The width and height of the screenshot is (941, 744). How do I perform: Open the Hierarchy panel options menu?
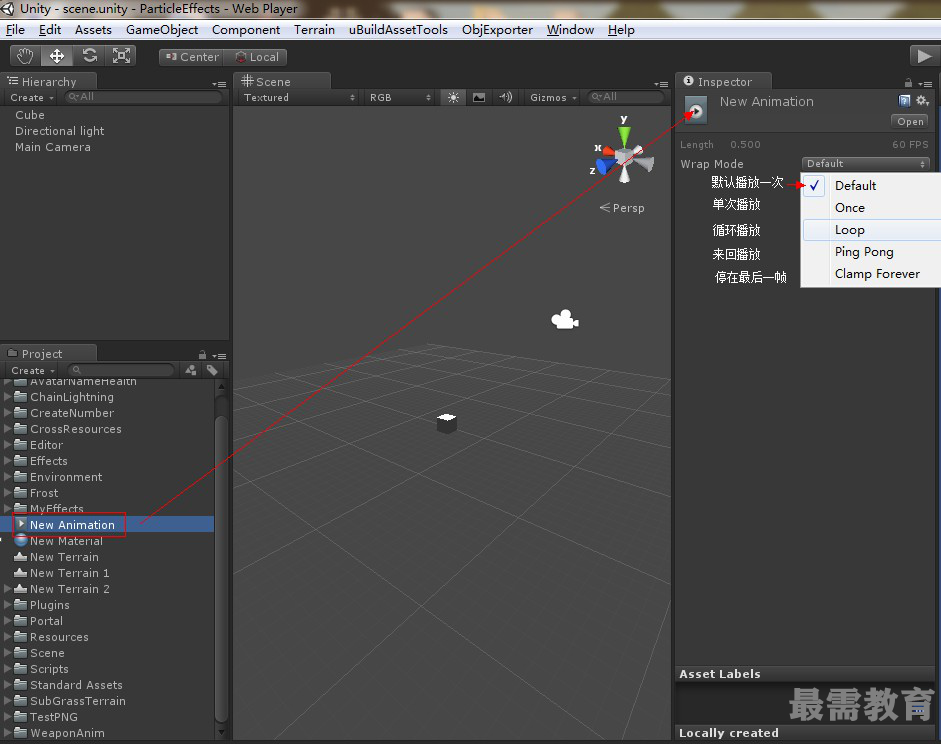[219, 84]
